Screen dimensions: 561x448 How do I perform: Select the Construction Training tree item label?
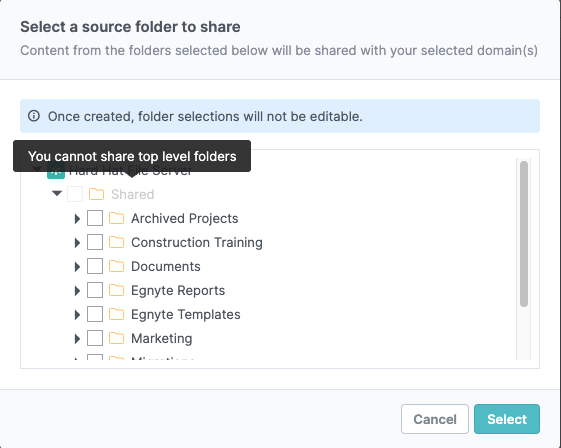coord(197,243)
